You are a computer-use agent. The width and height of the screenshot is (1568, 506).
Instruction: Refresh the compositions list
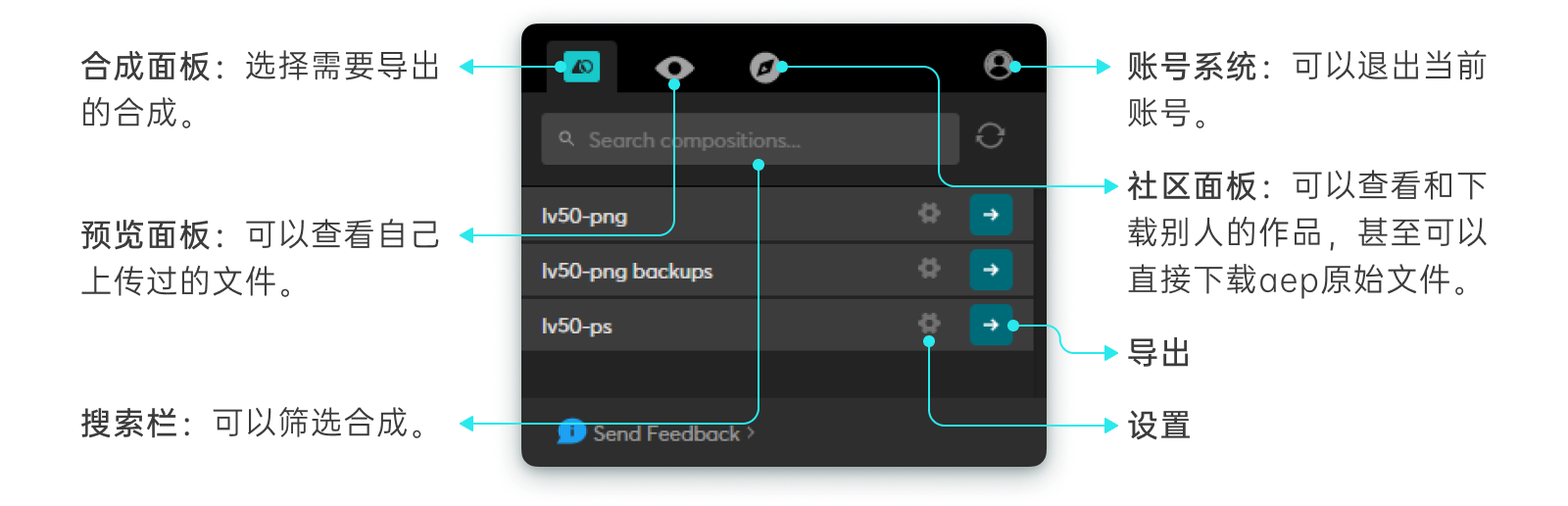(990, 135)
